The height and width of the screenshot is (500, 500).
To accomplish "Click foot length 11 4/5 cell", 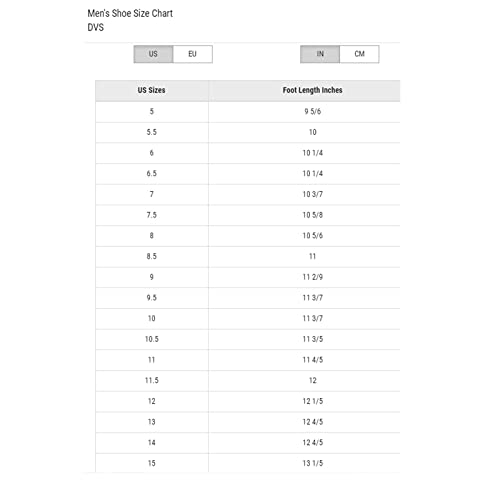I will [312, 360].
